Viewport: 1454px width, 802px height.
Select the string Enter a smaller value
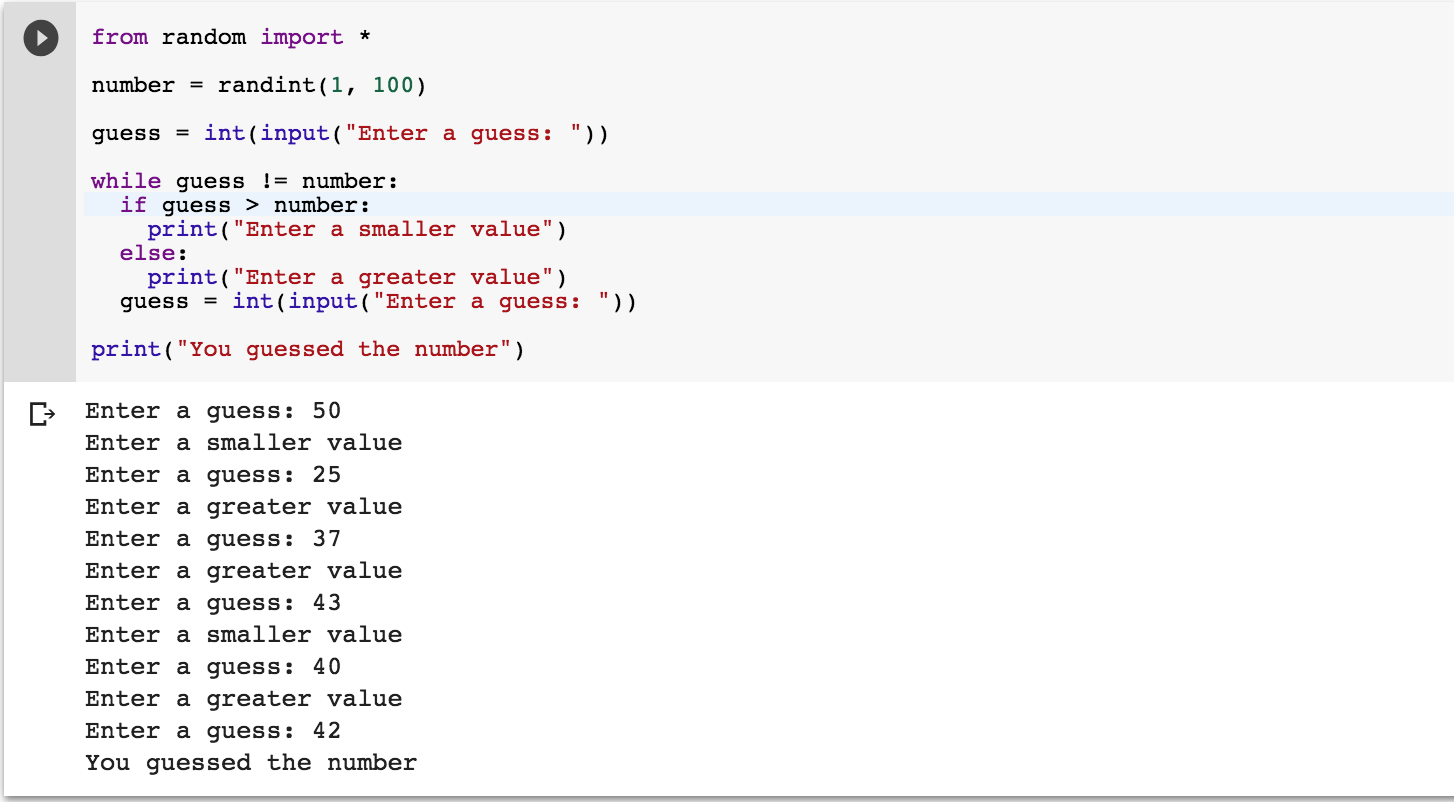point(395,229)
